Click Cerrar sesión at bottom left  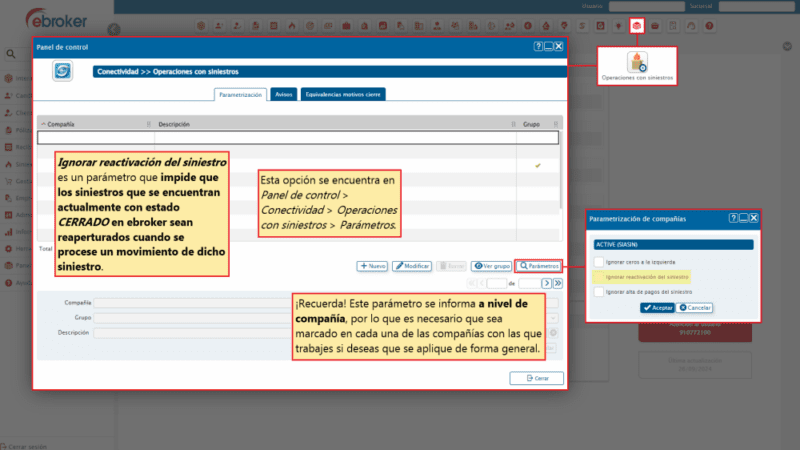tap(24, 446)
